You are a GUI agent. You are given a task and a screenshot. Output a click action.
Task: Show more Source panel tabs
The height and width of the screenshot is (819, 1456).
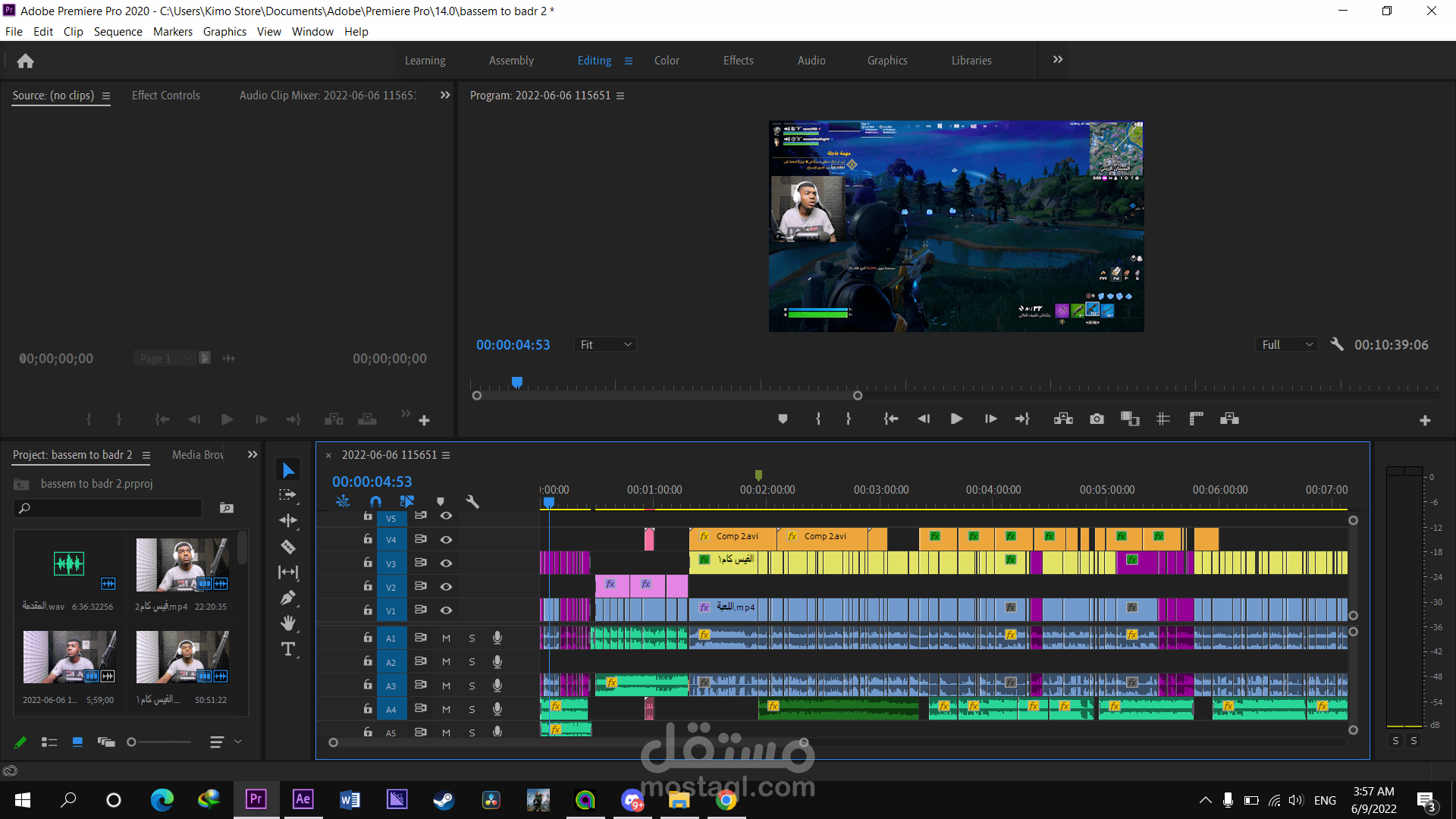445,95
